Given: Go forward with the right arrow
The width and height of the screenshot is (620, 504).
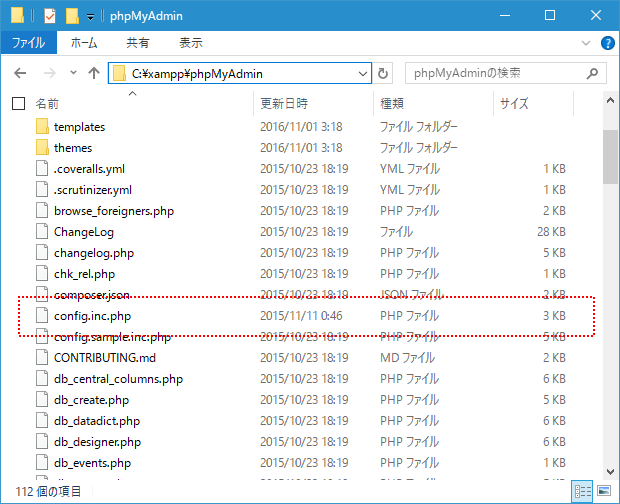Looking at the screenshot, I should (49, 73).
